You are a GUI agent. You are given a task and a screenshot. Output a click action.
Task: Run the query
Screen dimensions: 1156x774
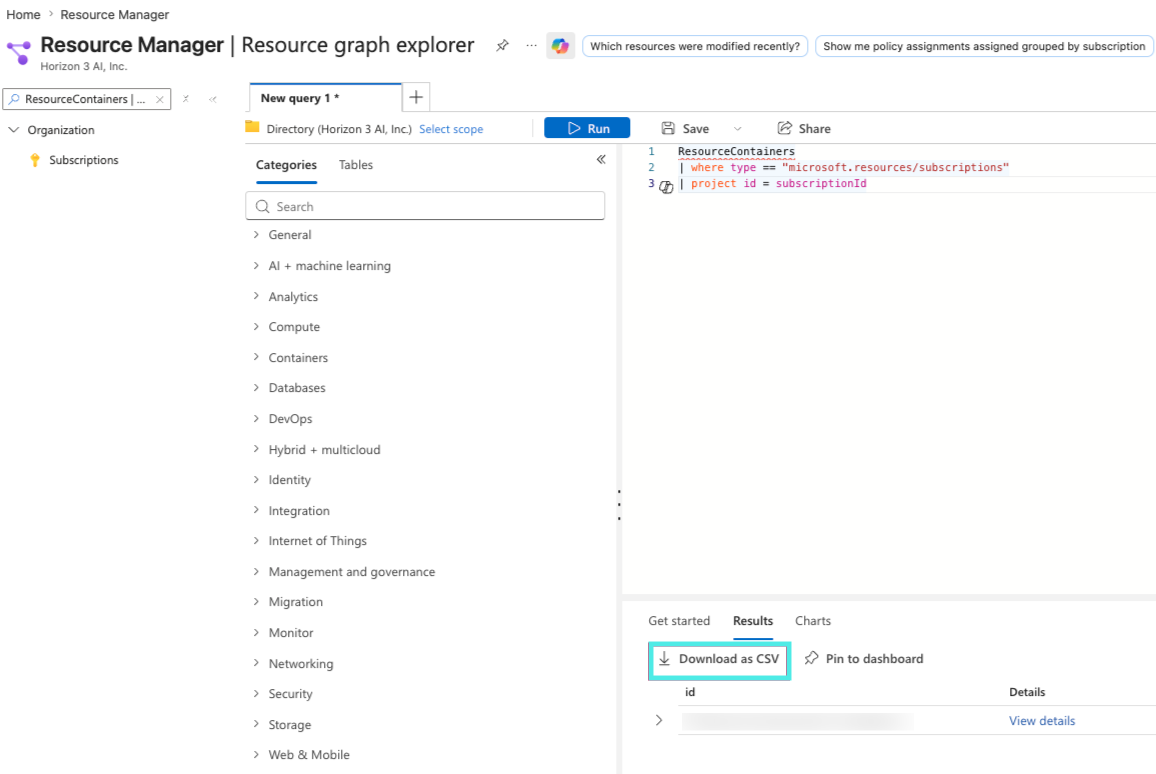coord(587,128)
